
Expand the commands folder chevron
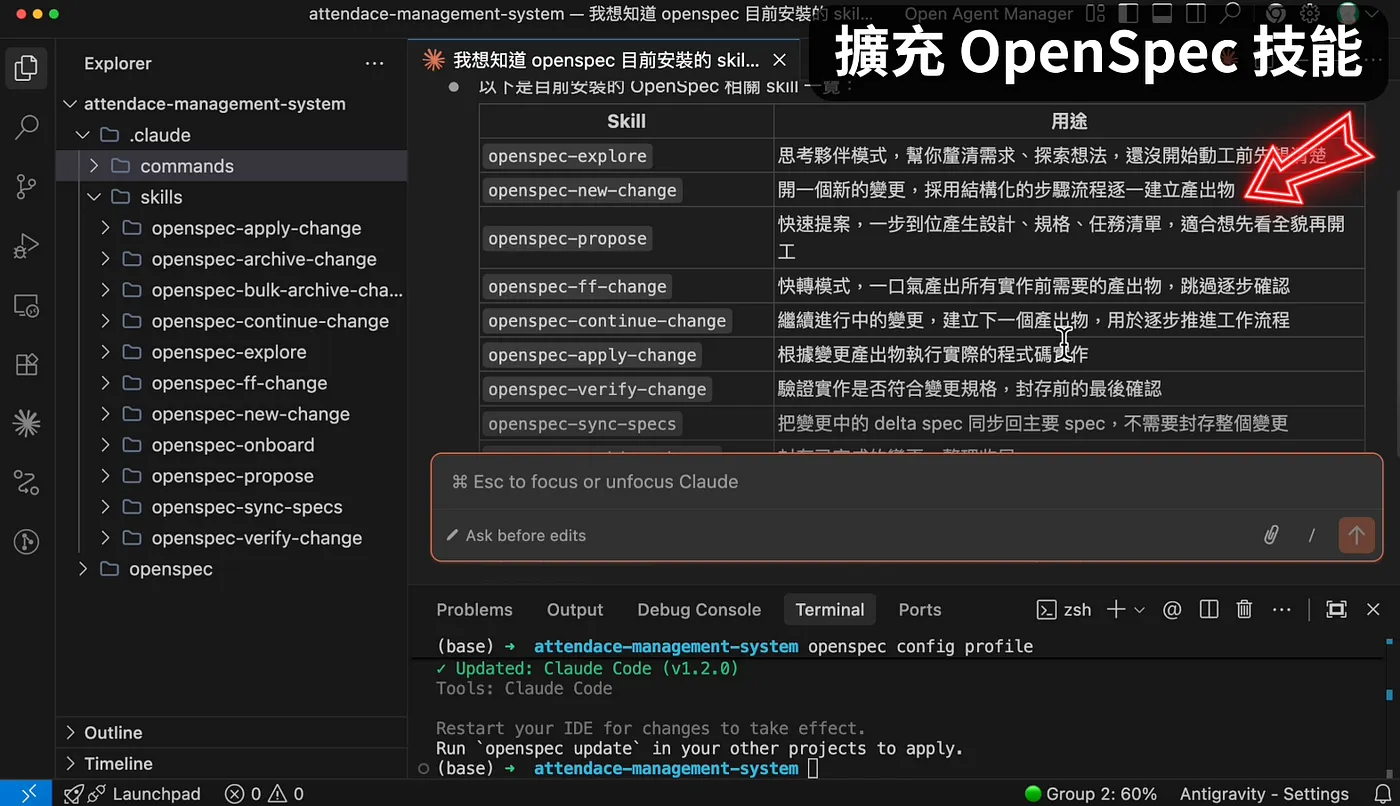[x=94, y=166]
